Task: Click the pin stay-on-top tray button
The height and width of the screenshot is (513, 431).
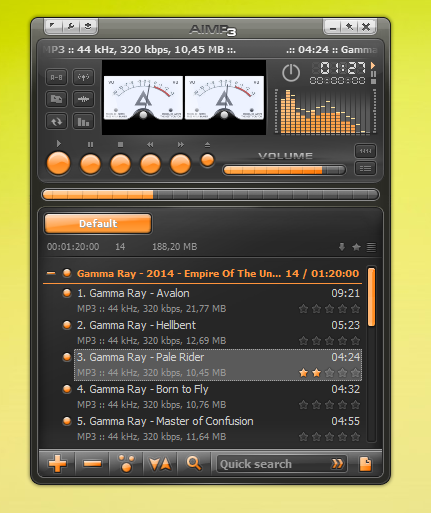Action: click(349, 27)
